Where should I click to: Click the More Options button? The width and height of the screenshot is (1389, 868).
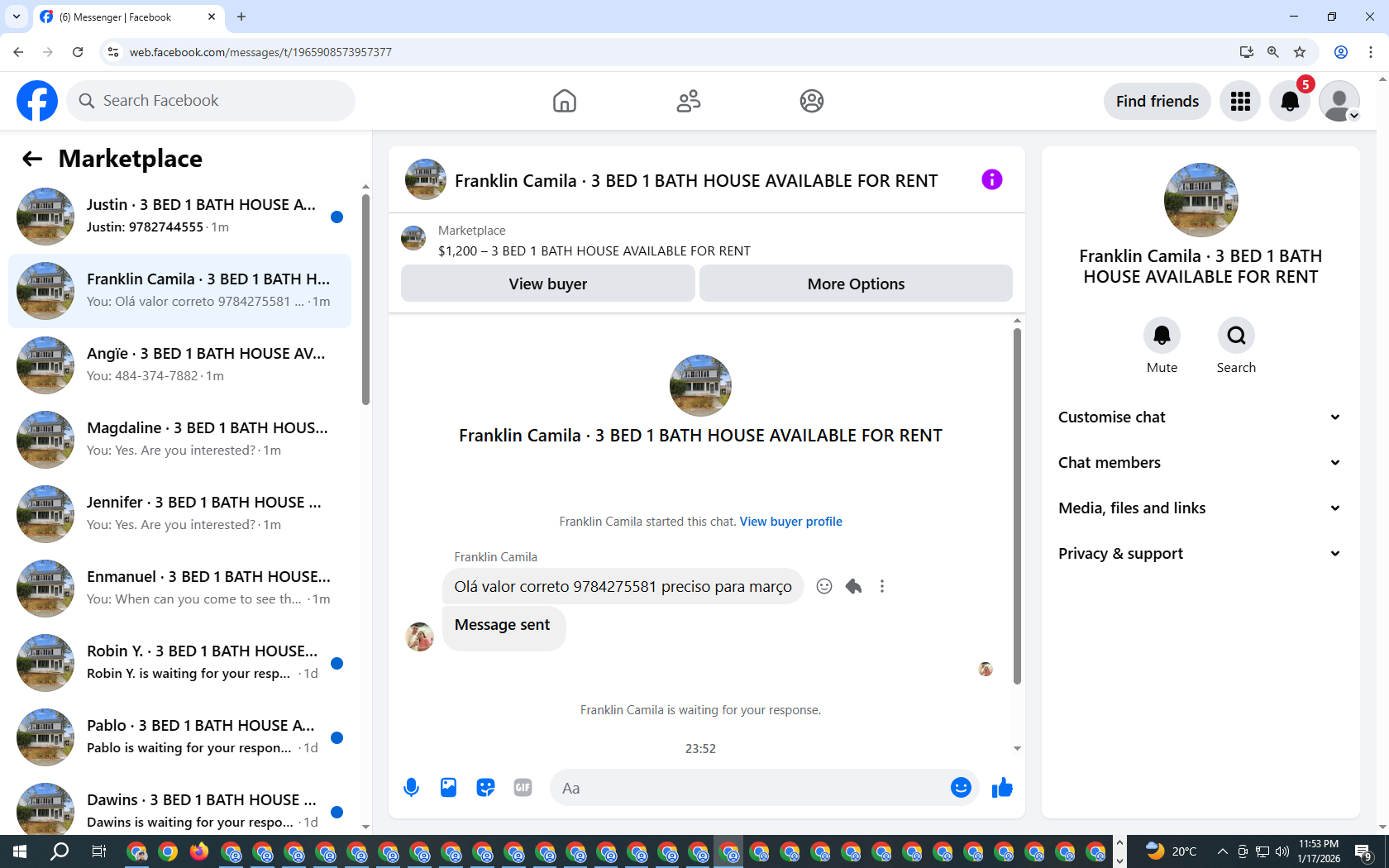pyautogui.click(x=856, y=284)
